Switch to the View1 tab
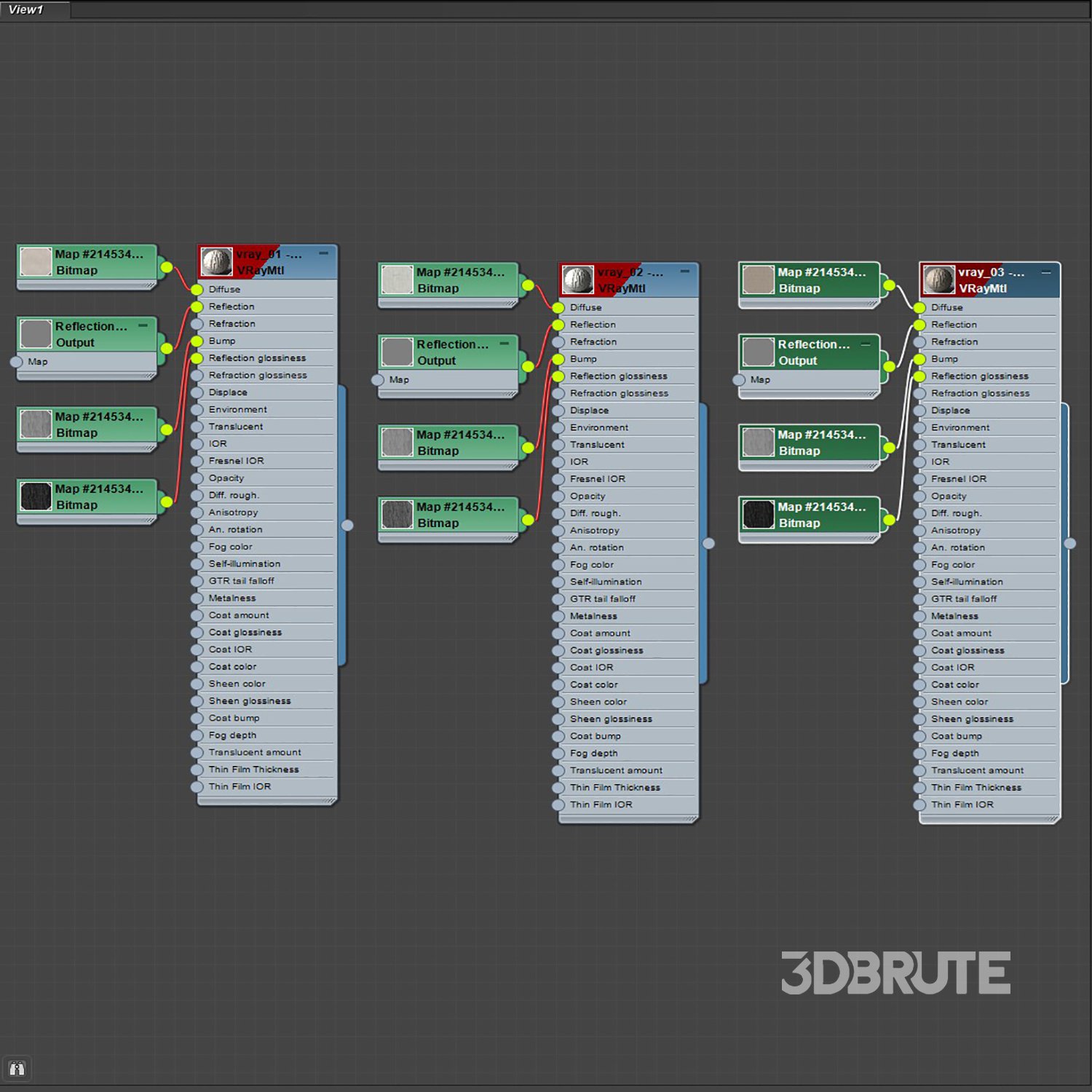 (26, 9)
